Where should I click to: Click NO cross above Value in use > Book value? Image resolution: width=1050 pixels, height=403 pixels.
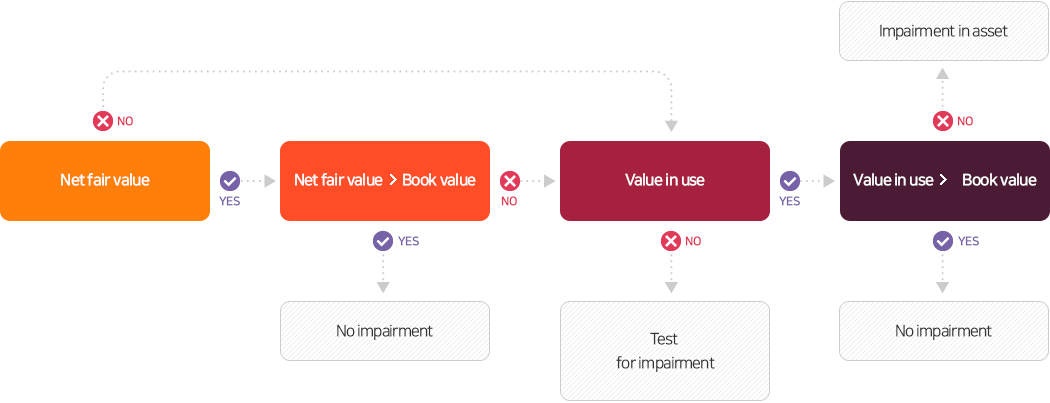(x=942, y=121)
